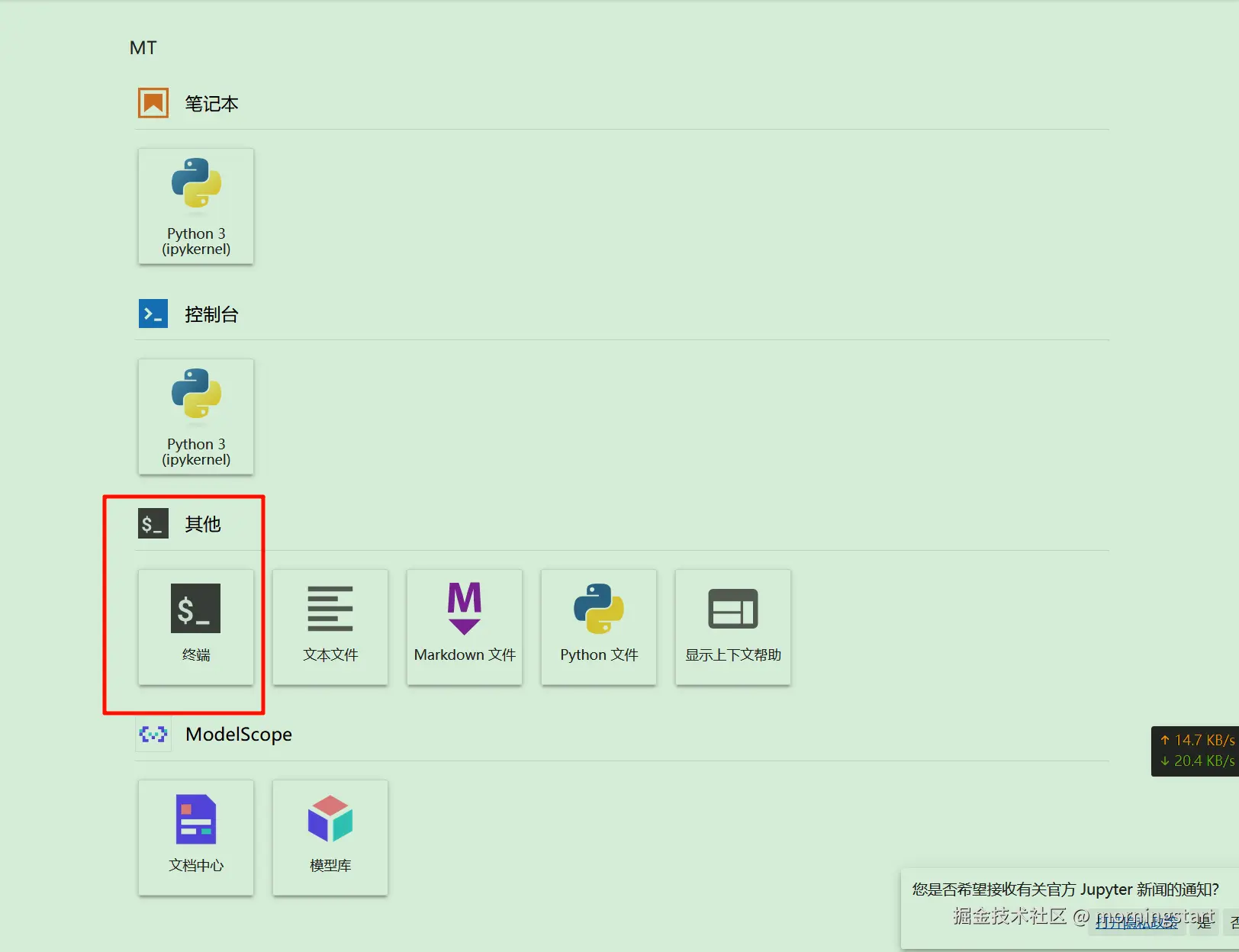Create a new Markdown 文件
The height and width of the screenshot is (952, 1239).
[464, 627]
